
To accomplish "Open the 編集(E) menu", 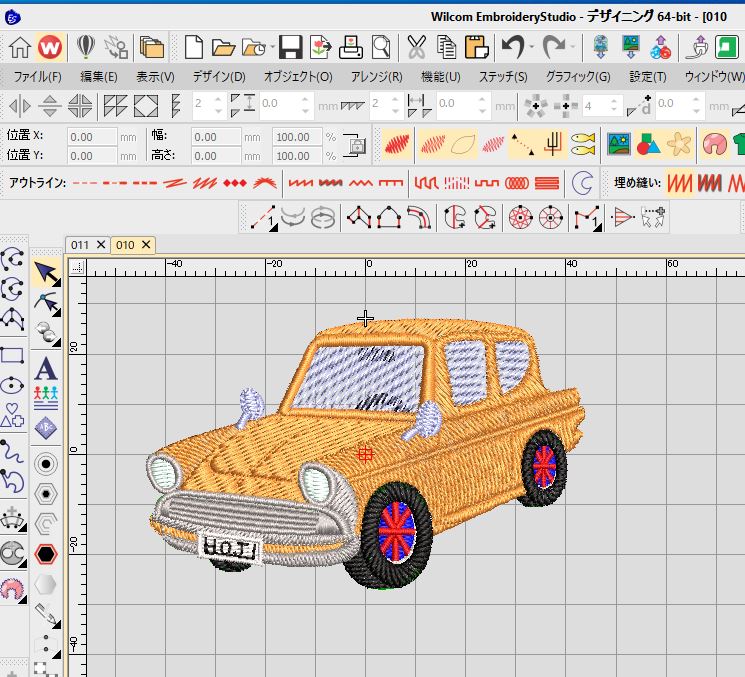I will (99, 76).
